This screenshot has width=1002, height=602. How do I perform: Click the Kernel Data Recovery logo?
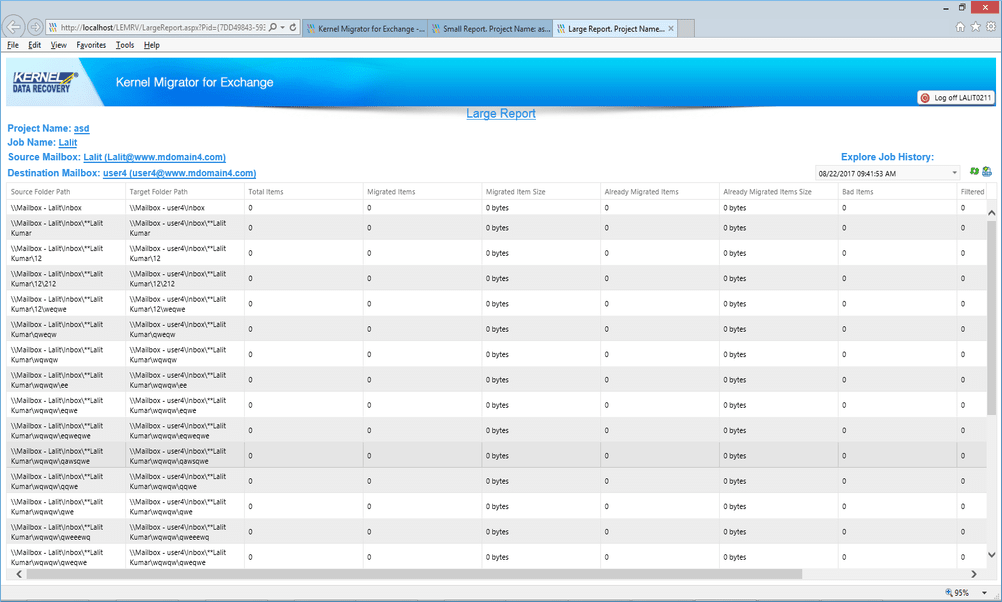[45, 82]
